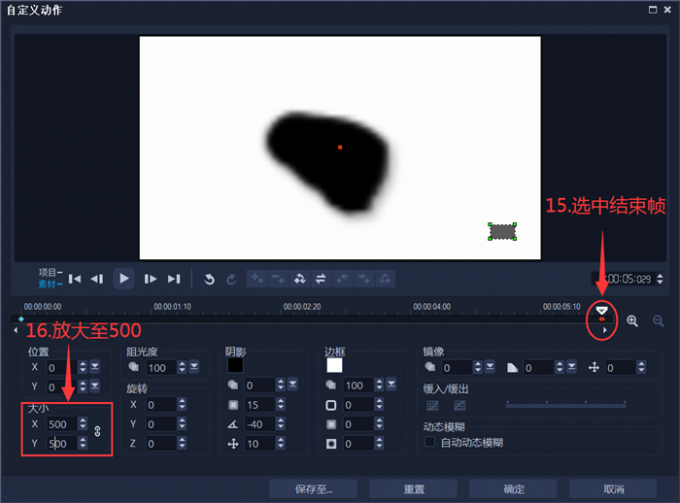Switch preview mode to 素材
Screen dimensions: 680x503
(x=50, y=284)
